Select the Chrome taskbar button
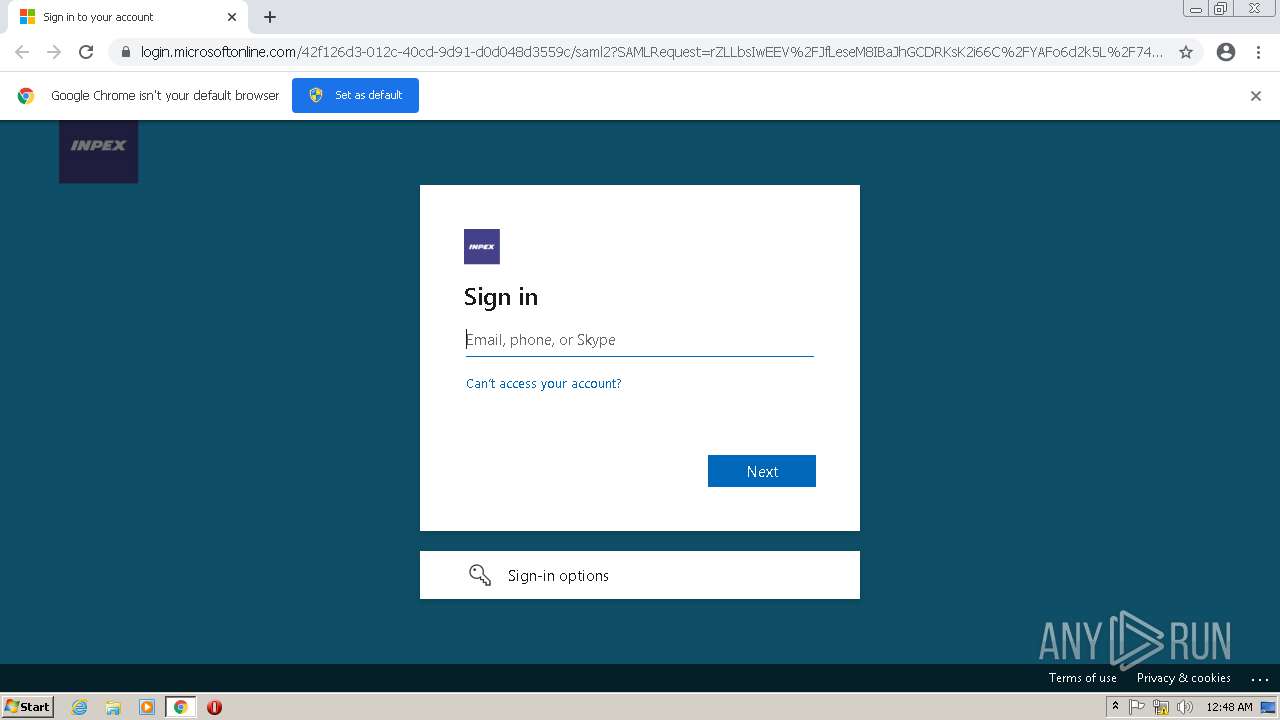Viewport: 1280px width, 720px height. point(180,707)
